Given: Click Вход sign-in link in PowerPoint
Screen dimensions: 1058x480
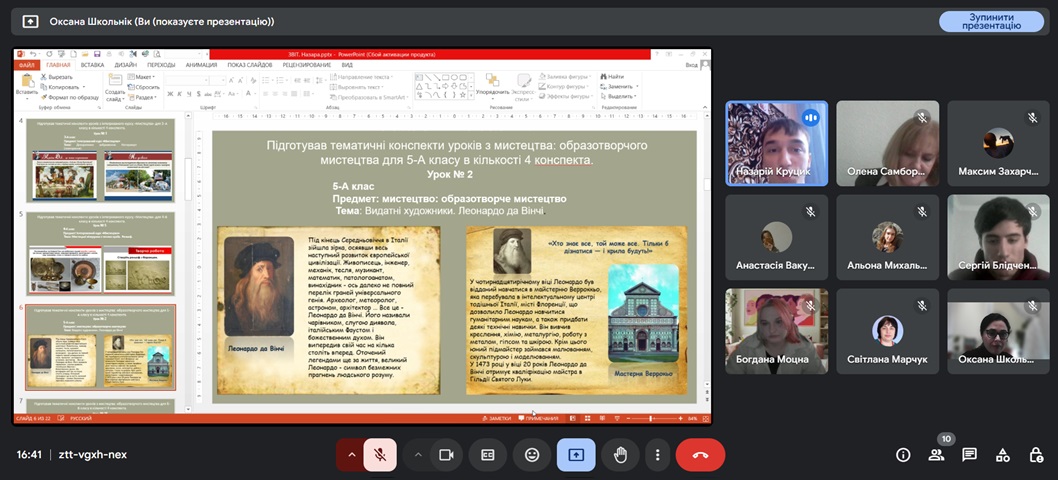Looking at the screenshot, I should [692, 65].
